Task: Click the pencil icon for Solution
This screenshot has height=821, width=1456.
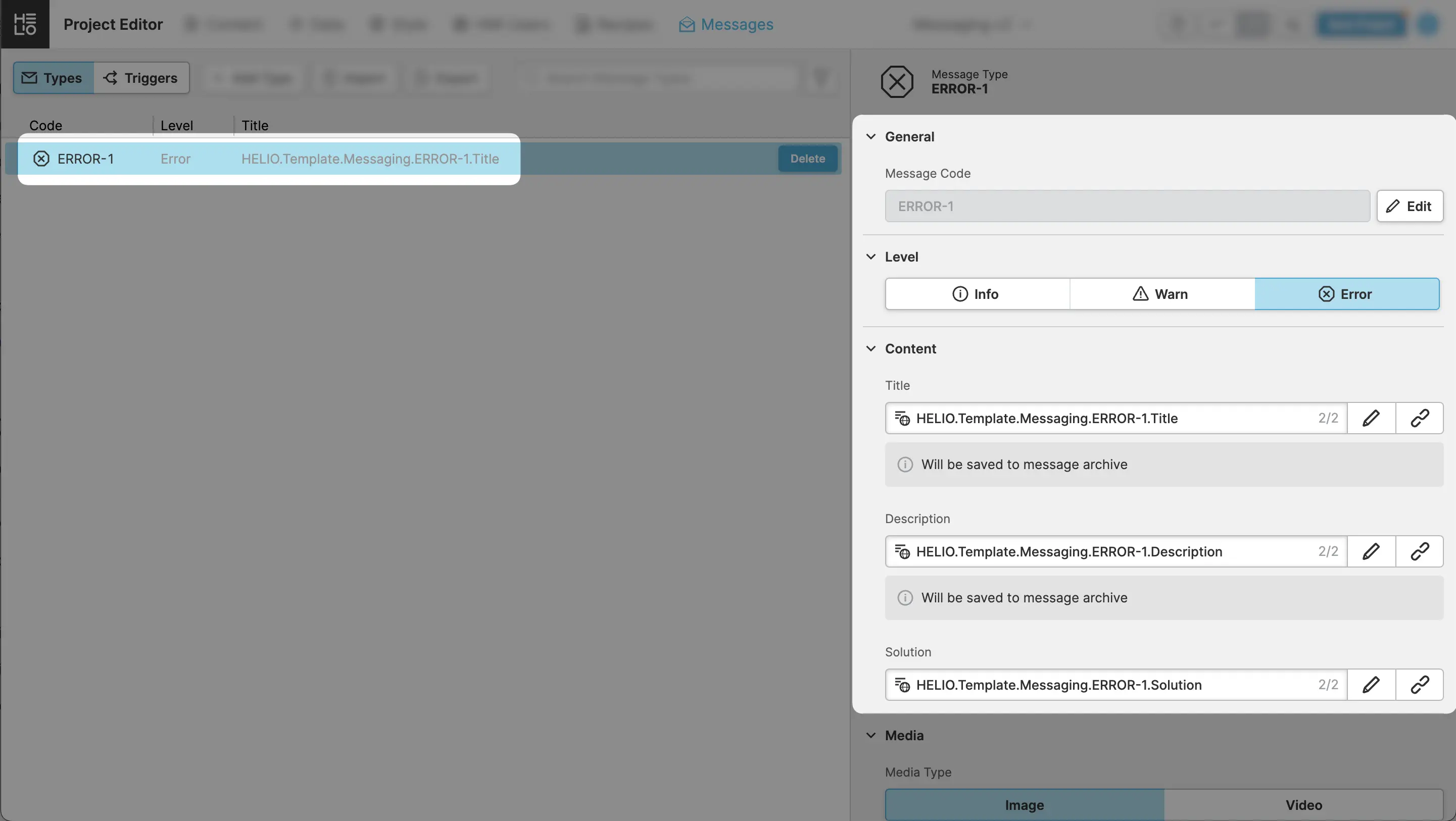Action: click(1371, 685)
